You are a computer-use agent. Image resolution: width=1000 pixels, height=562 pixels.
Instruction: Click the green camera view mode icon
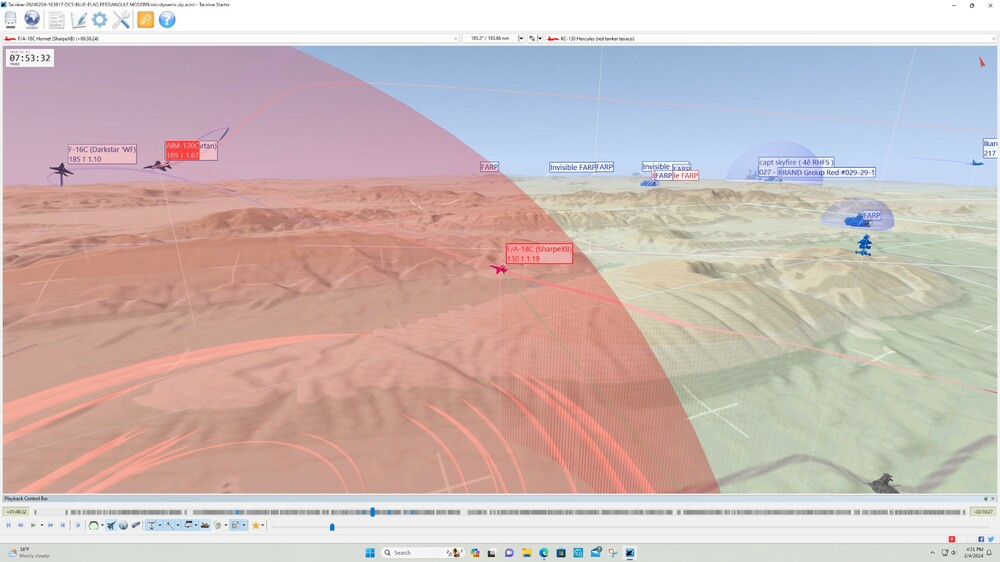point(94,525)
